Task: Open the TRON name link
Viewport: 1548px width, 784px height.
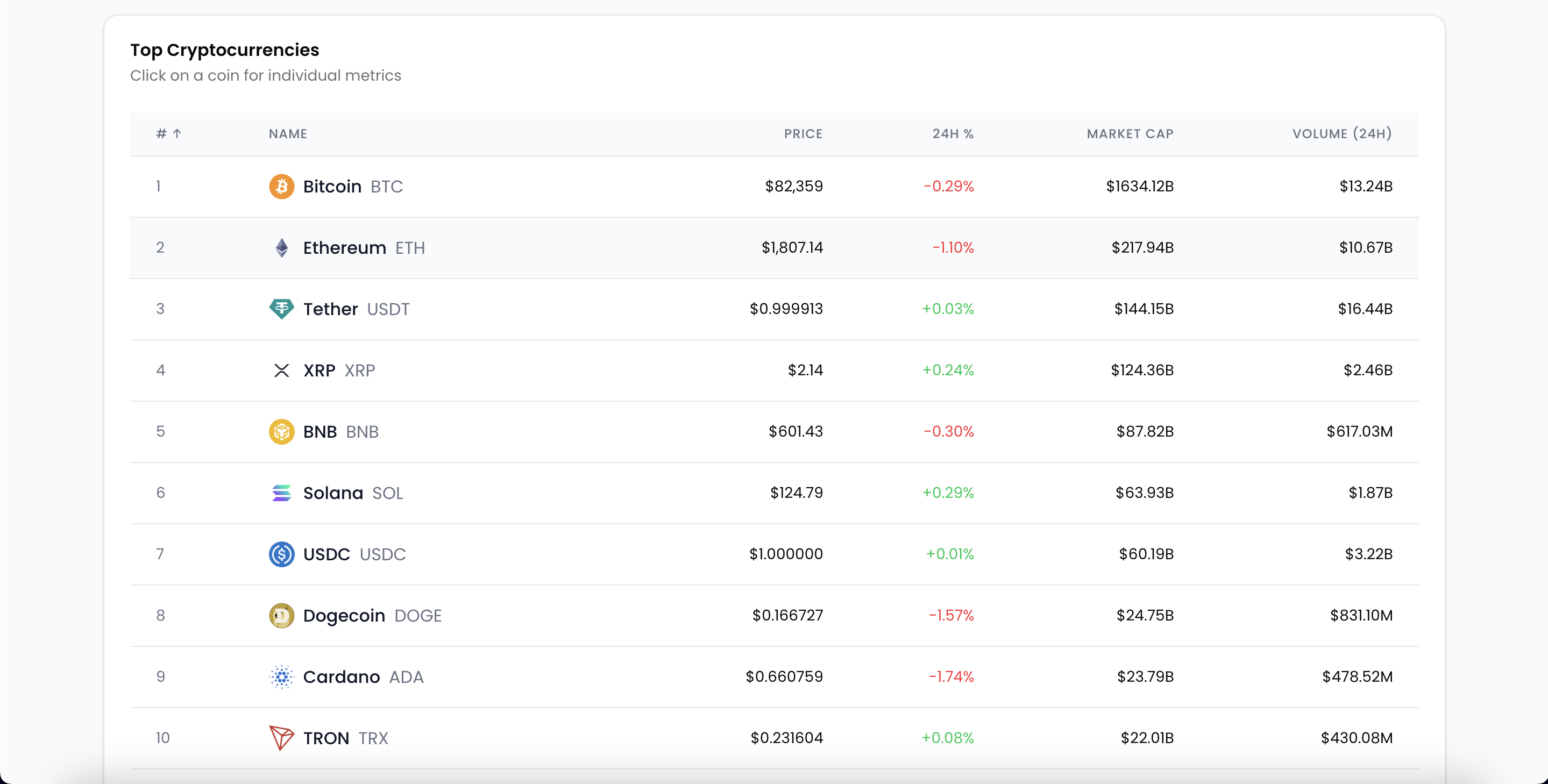Action: [326, 738]
